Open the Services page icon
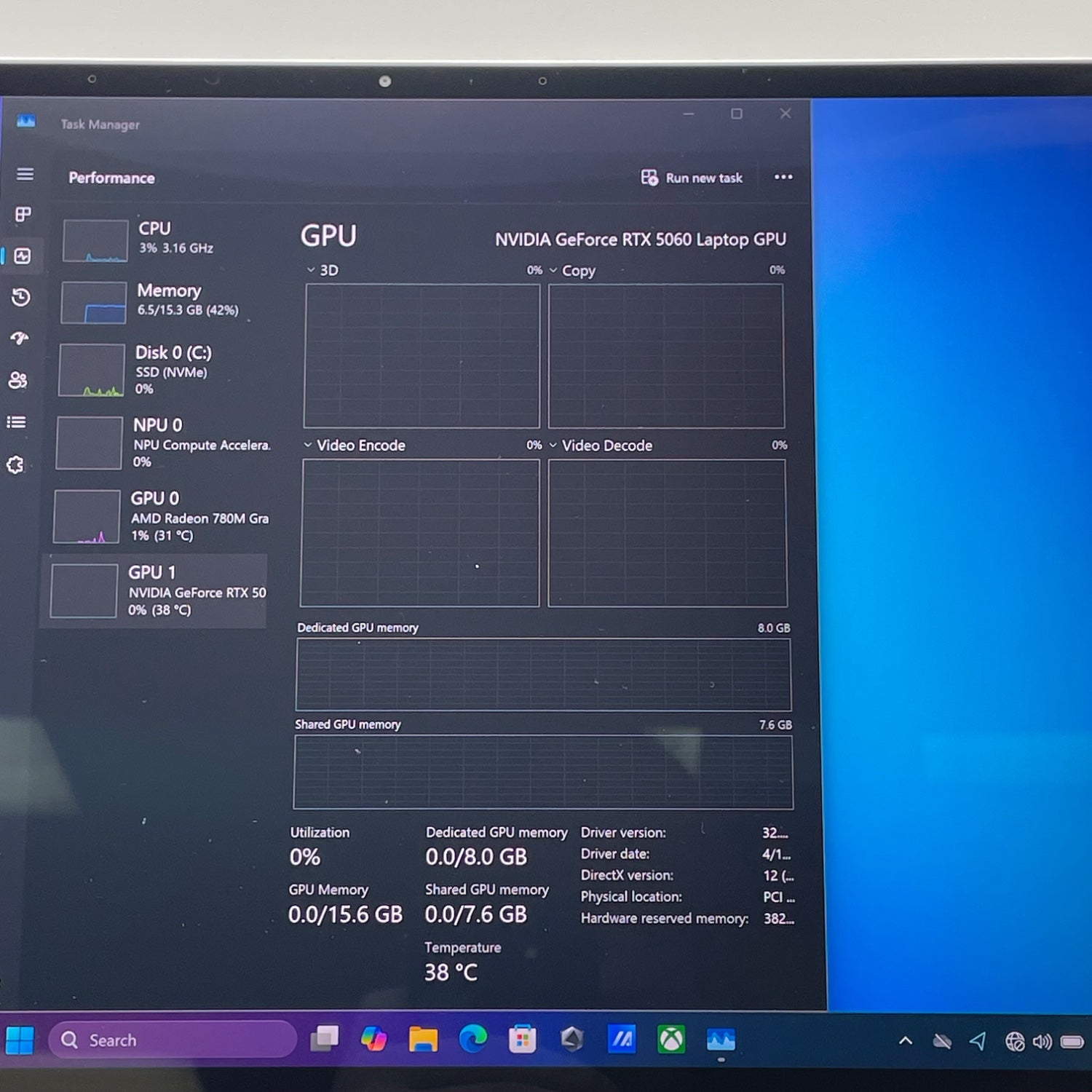The height and width of the screenshot is (1092, 1092). click(x=15, y=465)
